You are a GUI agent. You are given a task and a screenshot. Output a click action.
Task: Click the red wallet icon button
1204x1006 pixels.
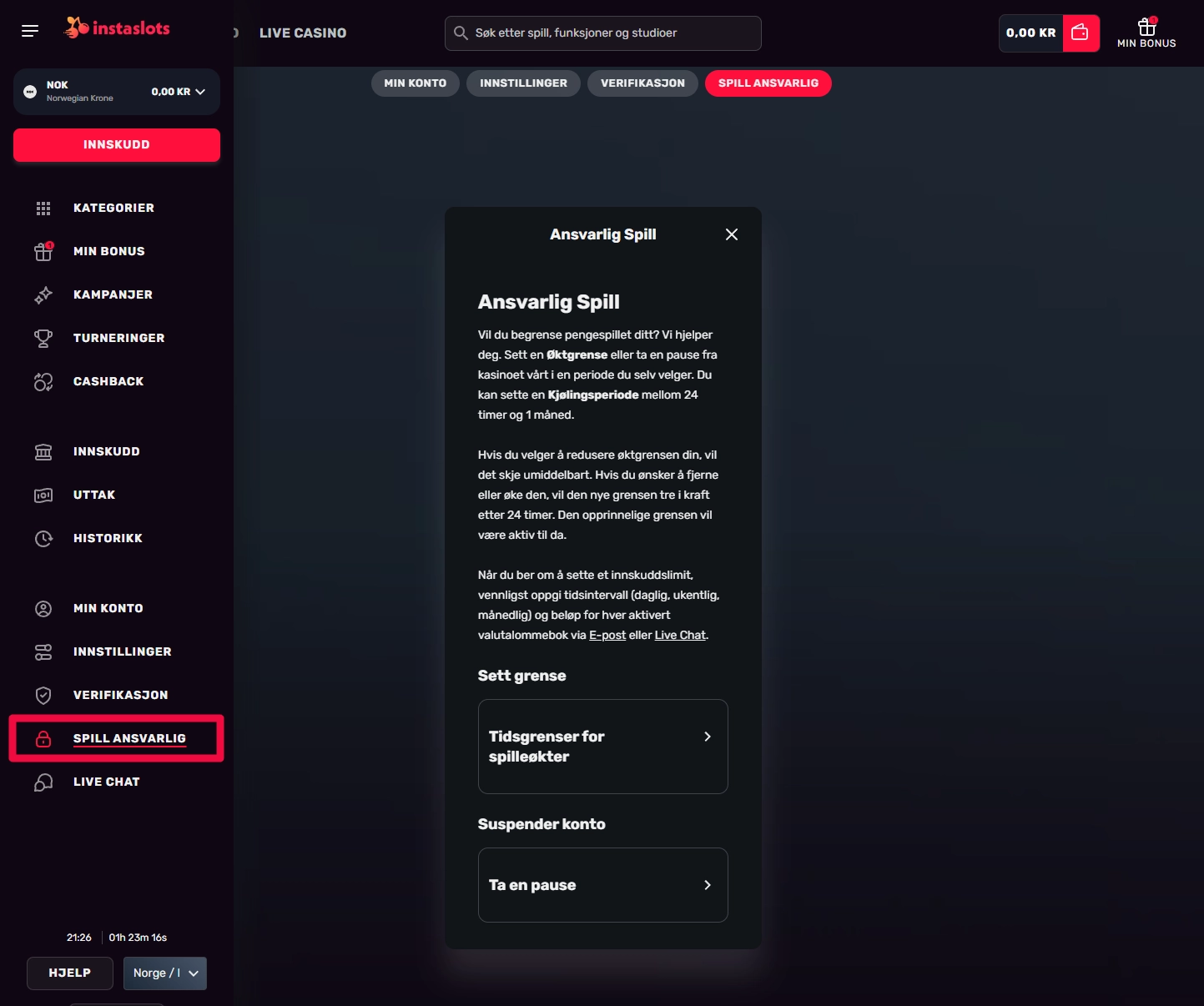pos(1081,33)
